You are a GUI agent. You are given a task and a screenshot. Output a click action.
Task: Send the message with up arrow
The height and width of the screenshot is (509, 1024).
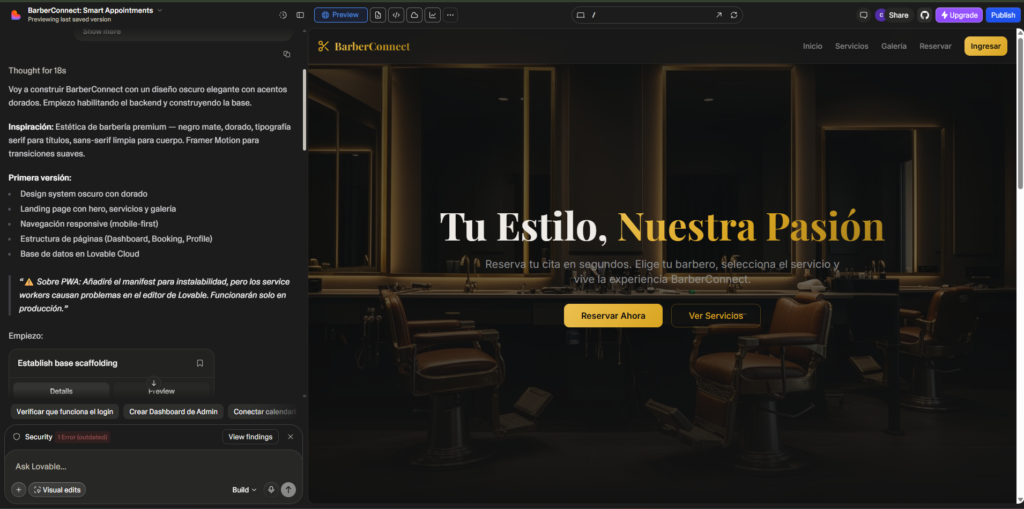288,489
